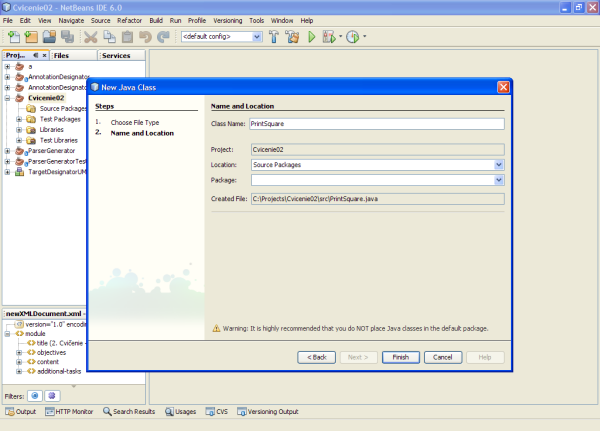Run the main project with green arrow
Image resolution: width=600 pixels, height=431 pixels.
[x=311, y=37]
